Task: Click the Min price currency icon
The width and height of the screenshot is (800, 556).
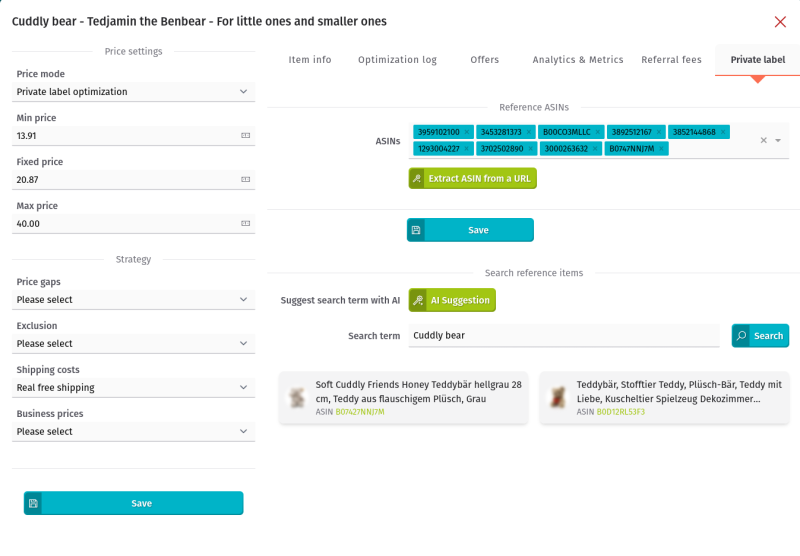Action: (245, 136)
